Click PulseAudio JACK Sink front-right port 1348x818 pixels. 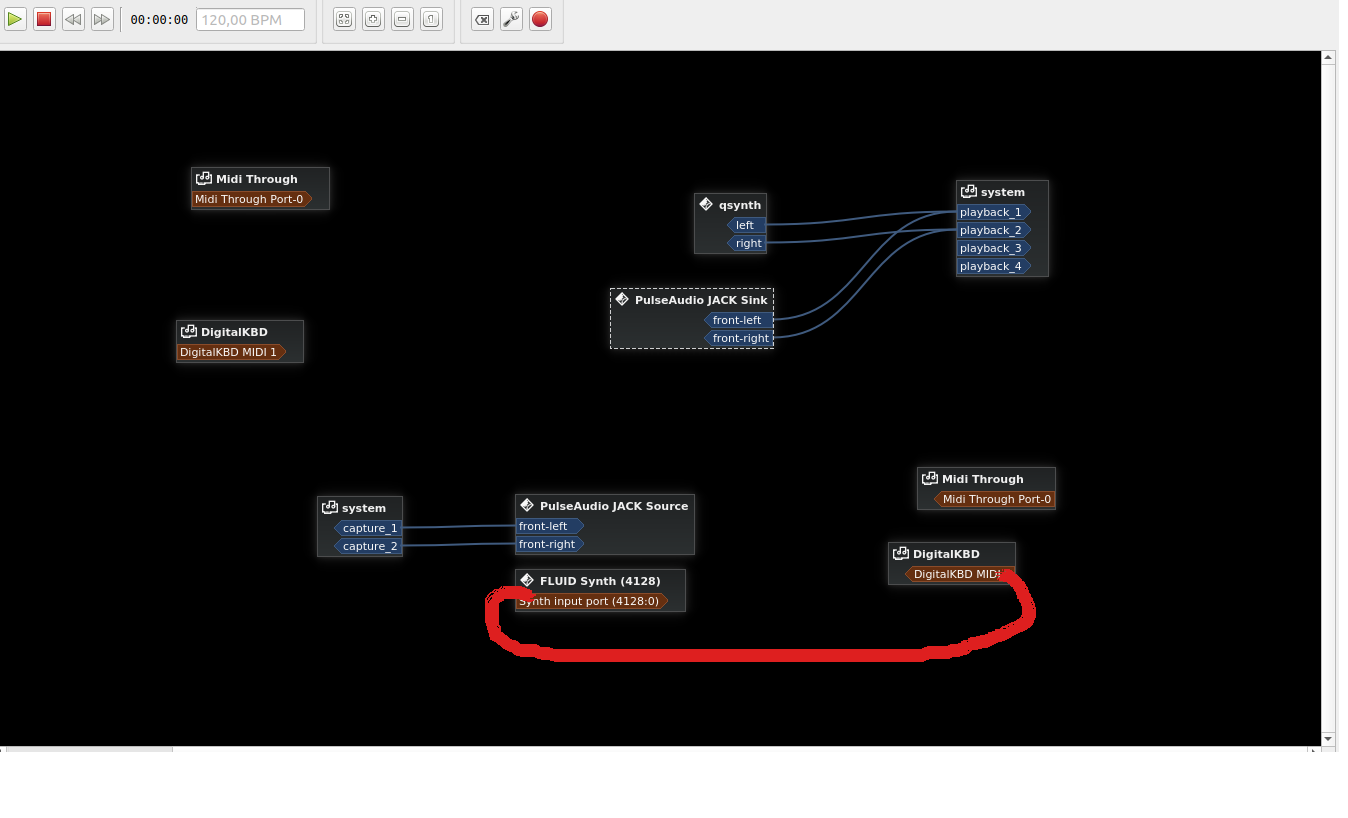point(738,338)
